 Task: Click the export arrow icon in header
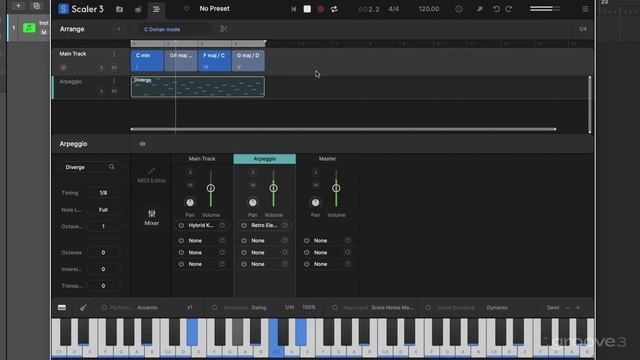[x=480, y=9]
